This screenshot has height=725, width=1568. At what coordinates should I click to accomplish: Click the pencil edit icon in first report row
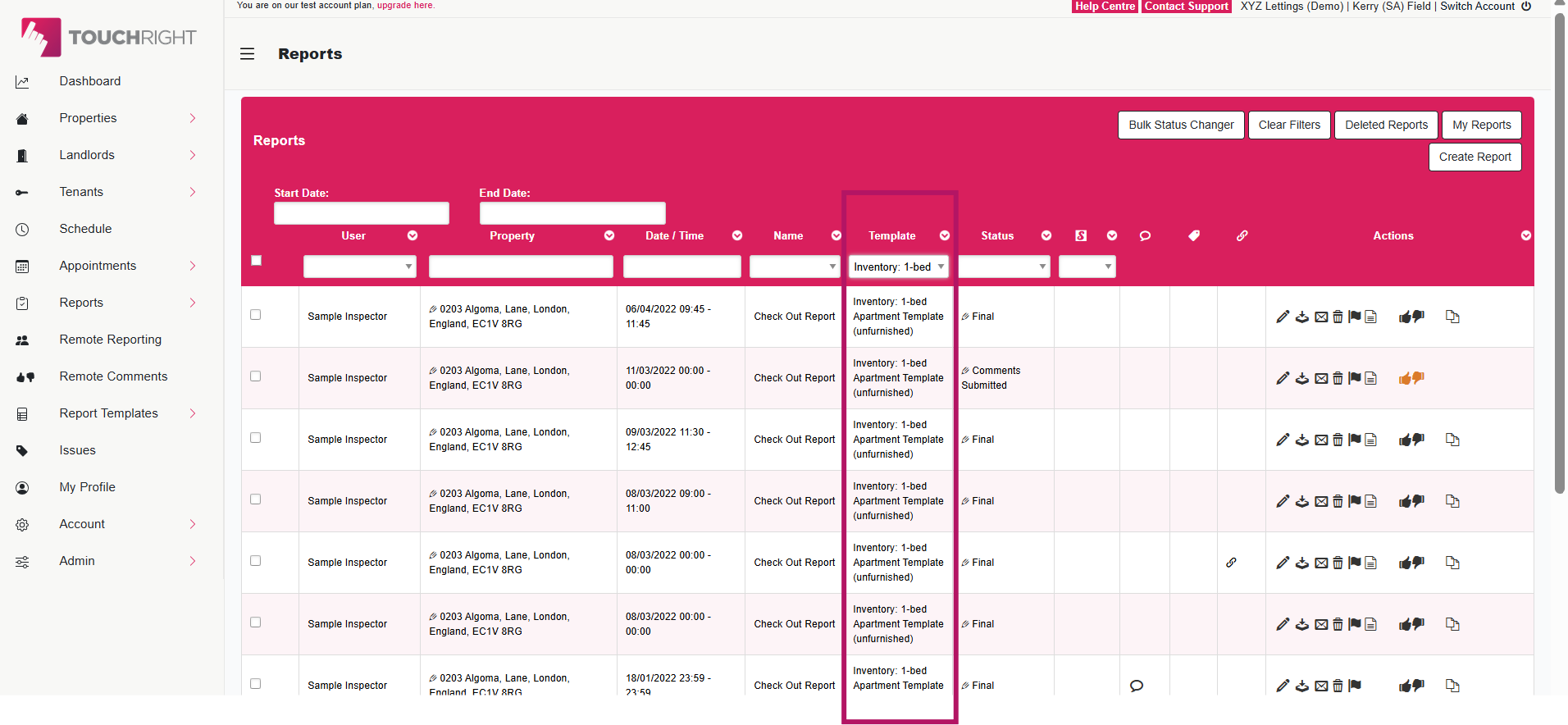[1283, 317]
